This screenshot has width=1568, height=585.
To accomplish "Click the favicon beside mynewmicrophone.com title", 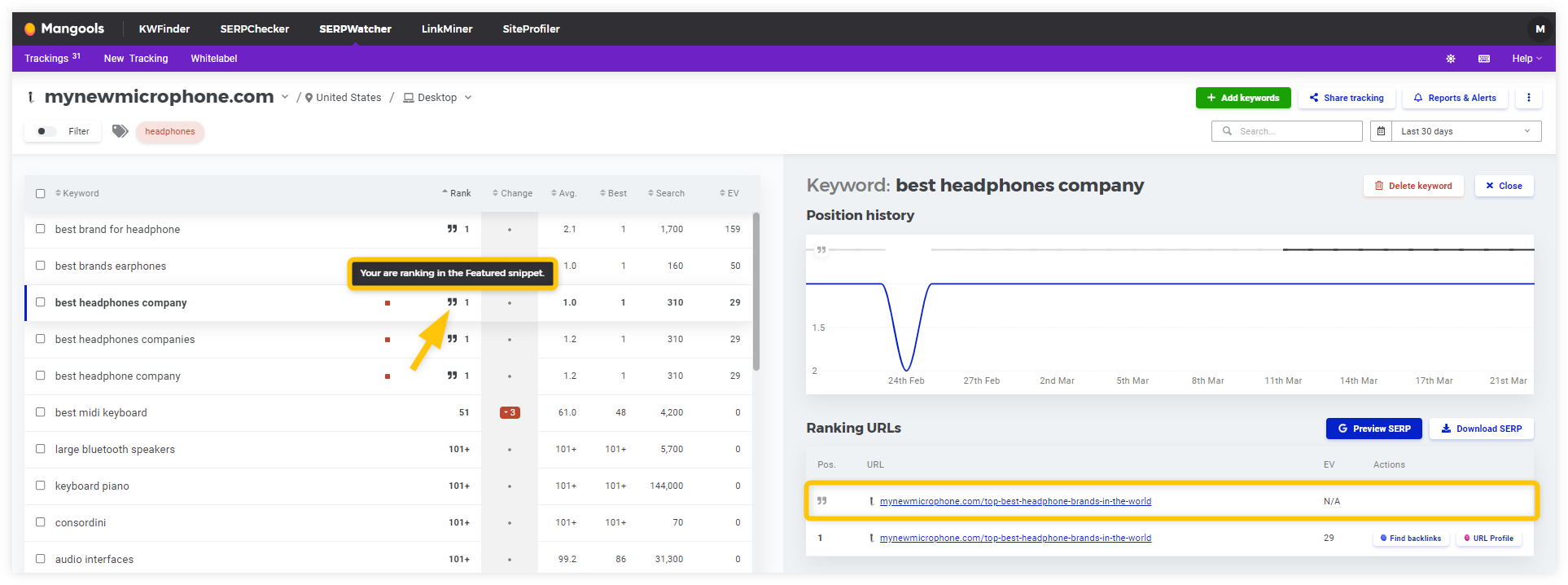I will pos(31,97).
